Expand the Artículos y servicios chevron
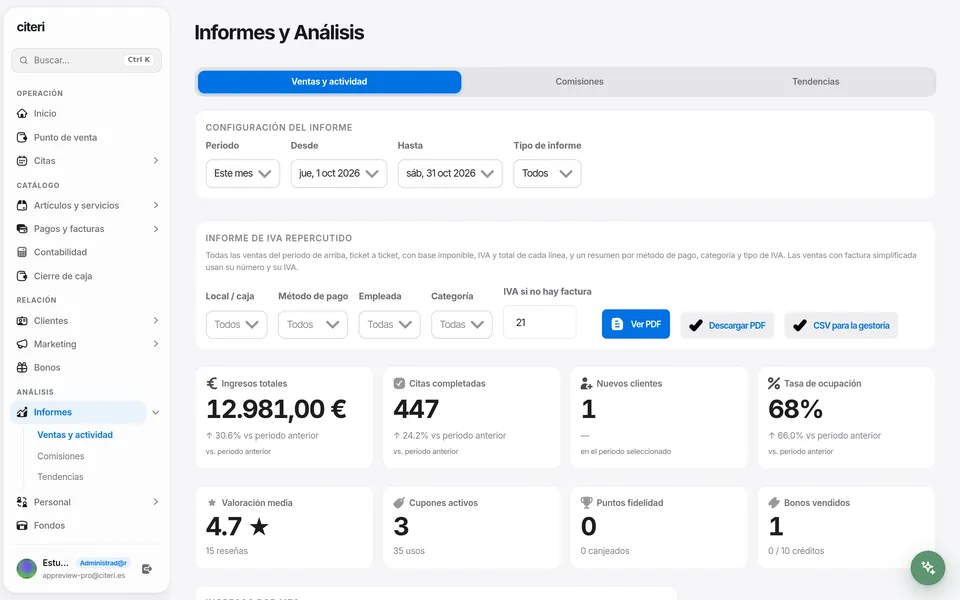This screenshot has height=600, width=960. 156,205
